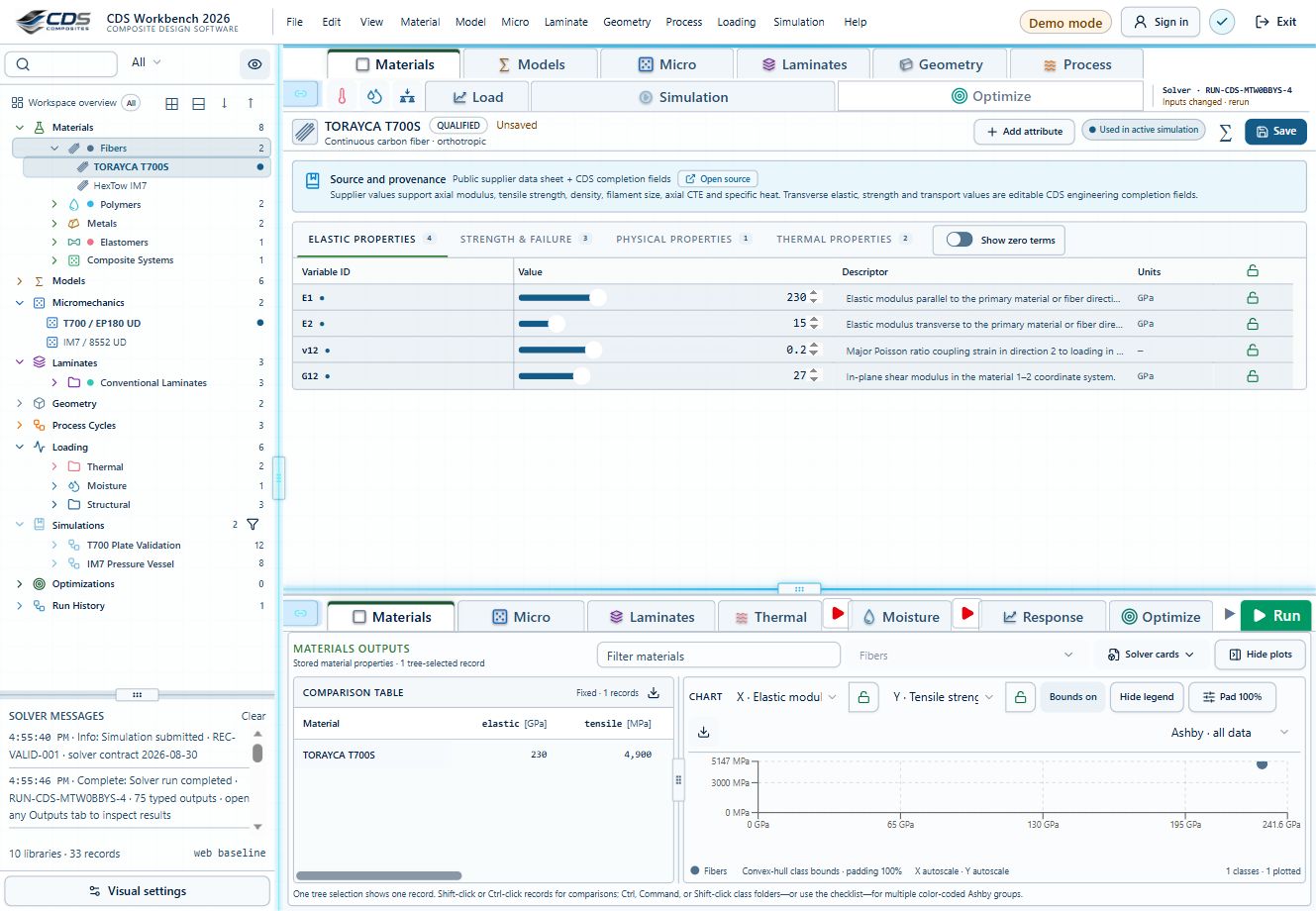The image size is (1316, 911).
Task: Click the fiber icon next to TORAYCA T700S header
Action: (x=306, y=132)
